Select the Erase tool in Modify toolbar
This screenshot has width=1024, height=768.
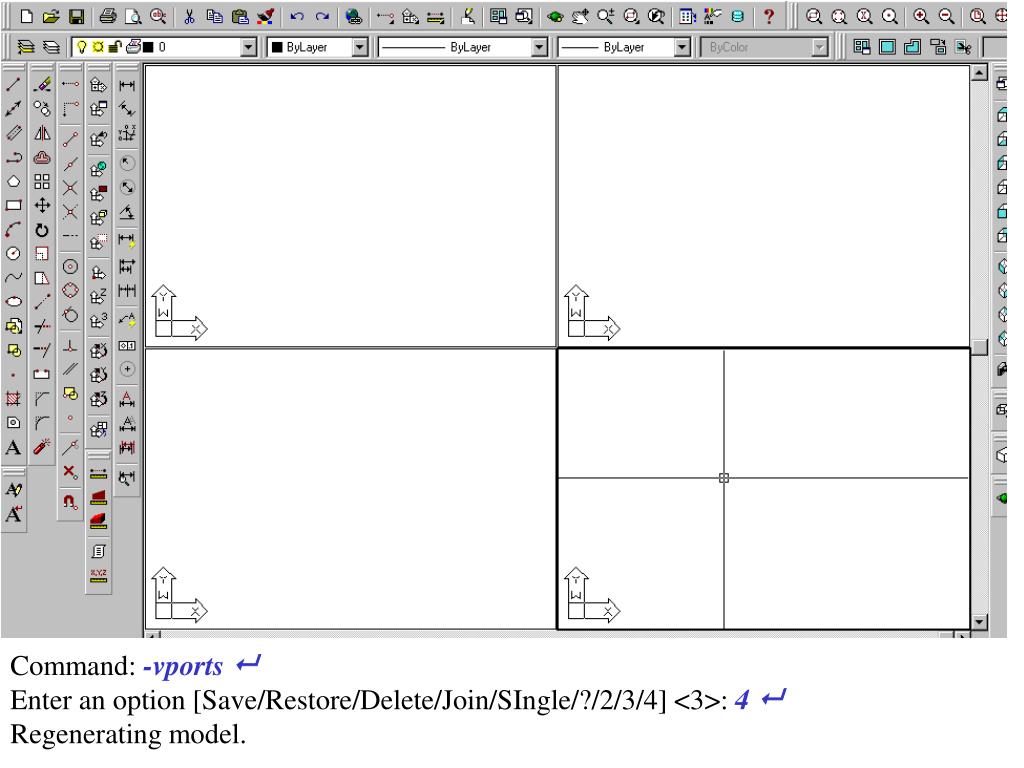[x=42, y=85]
